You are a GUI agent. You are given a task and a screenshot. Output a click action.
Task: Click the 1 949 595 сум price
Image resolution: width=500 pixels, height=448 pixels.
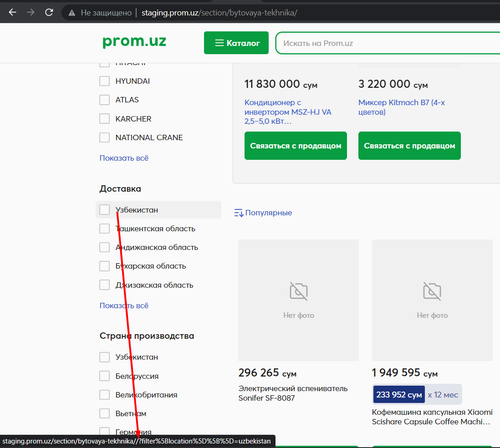(x=405, y=373)
